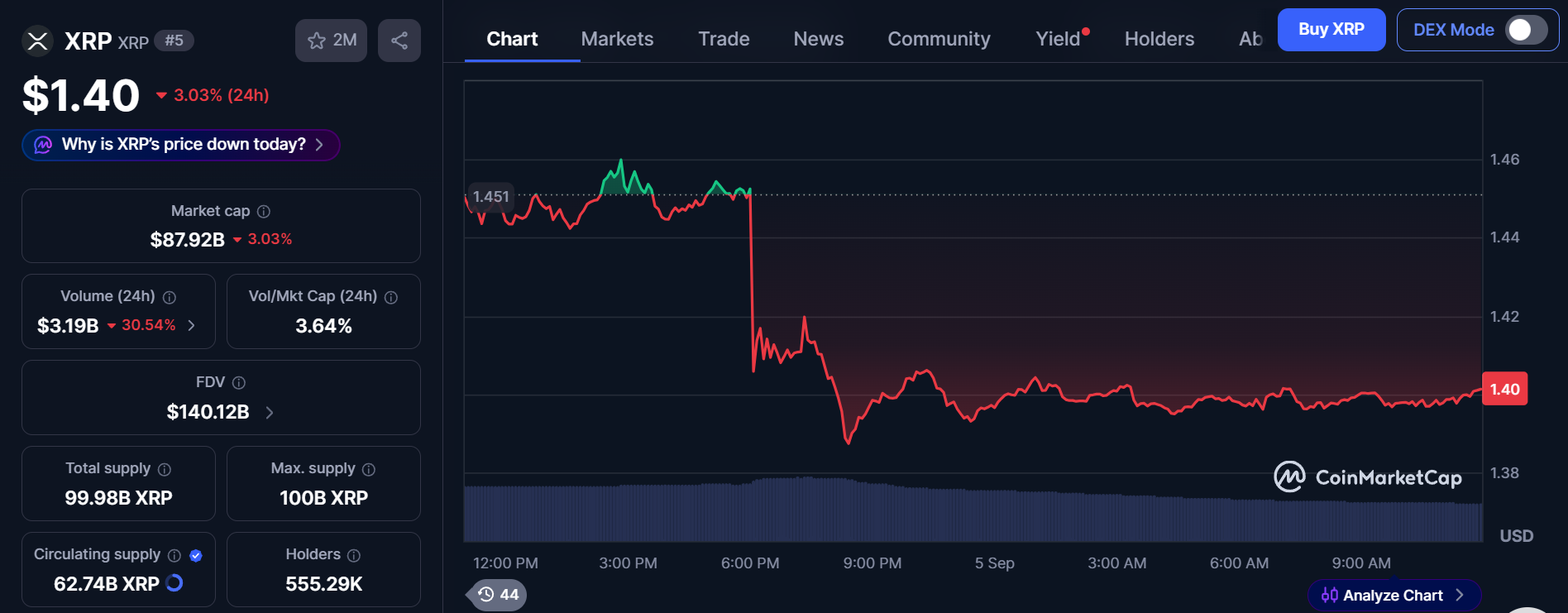Viewport: 1568px width, 613px height.
Task: Click Vol/Mkt Cap (24h) info icon
Action: (391, 297)
